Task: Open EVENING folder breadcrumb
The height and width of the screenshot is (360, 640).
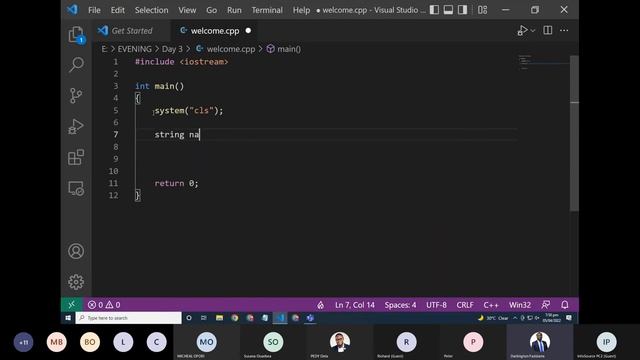Action: pyautogui.click(x=134, y=49)
